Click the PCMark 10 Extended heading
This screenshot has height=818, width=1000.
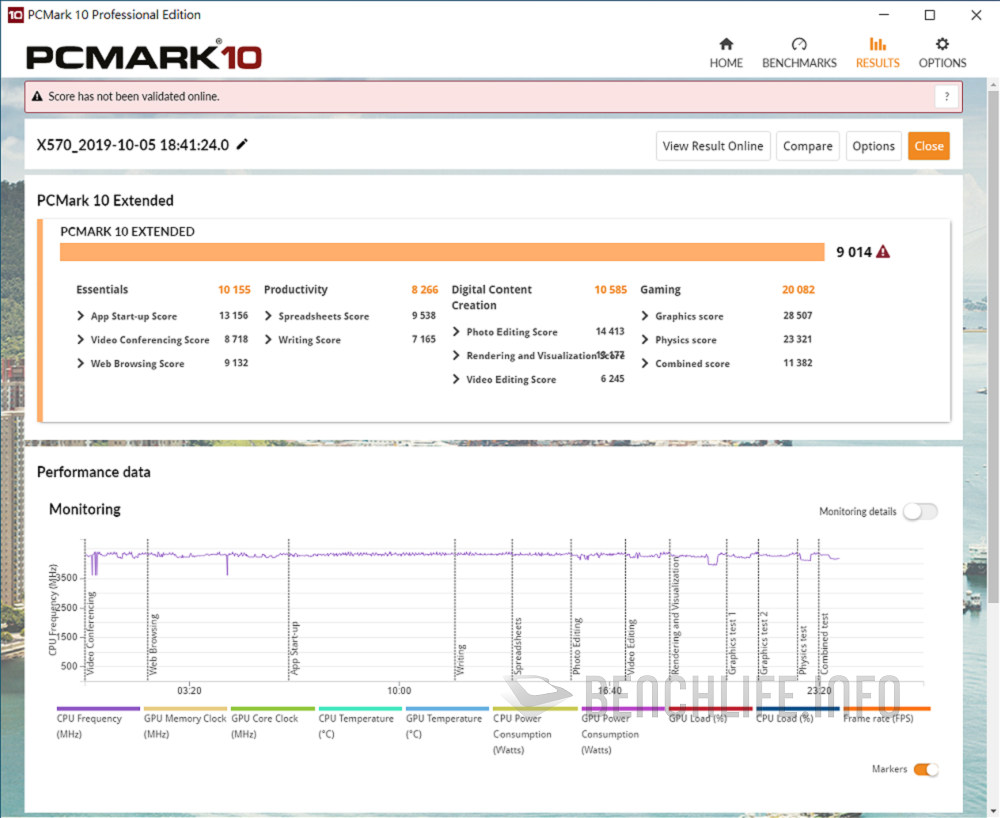pos(105,200)
